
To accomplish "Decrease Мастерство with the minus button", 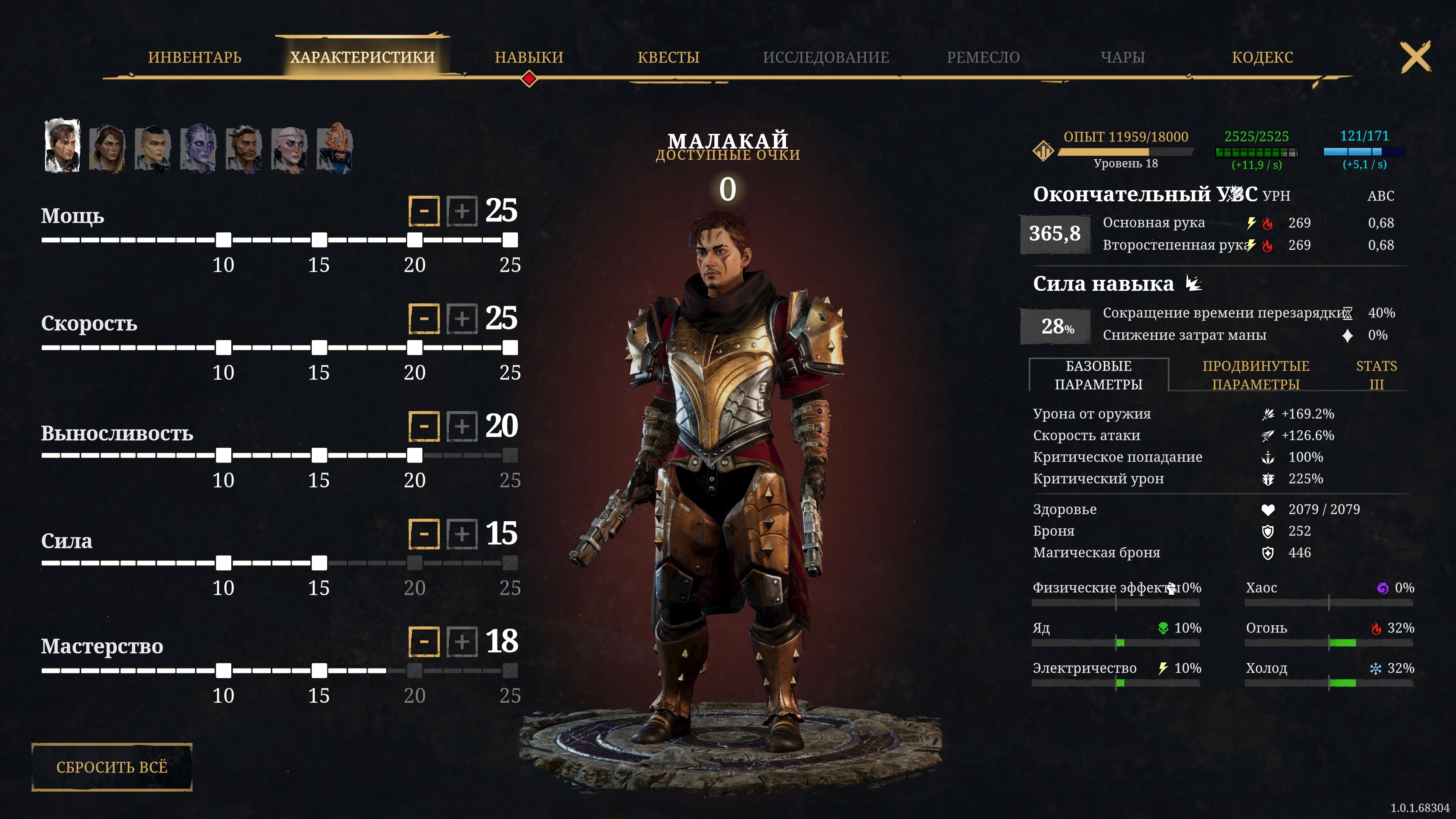I will (424, 642).
